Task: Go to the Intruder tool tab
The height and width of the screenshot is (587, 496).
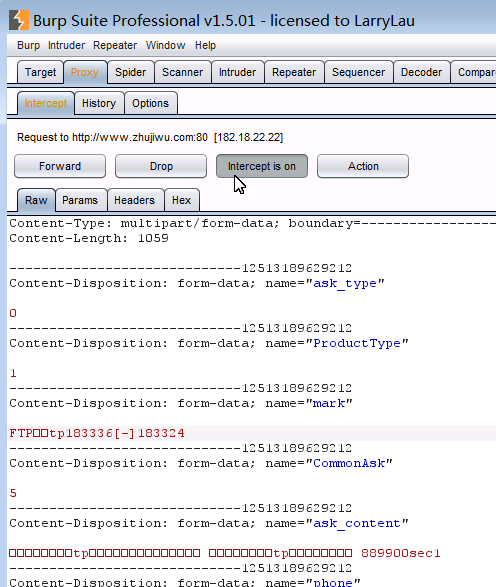Action: 237,72
